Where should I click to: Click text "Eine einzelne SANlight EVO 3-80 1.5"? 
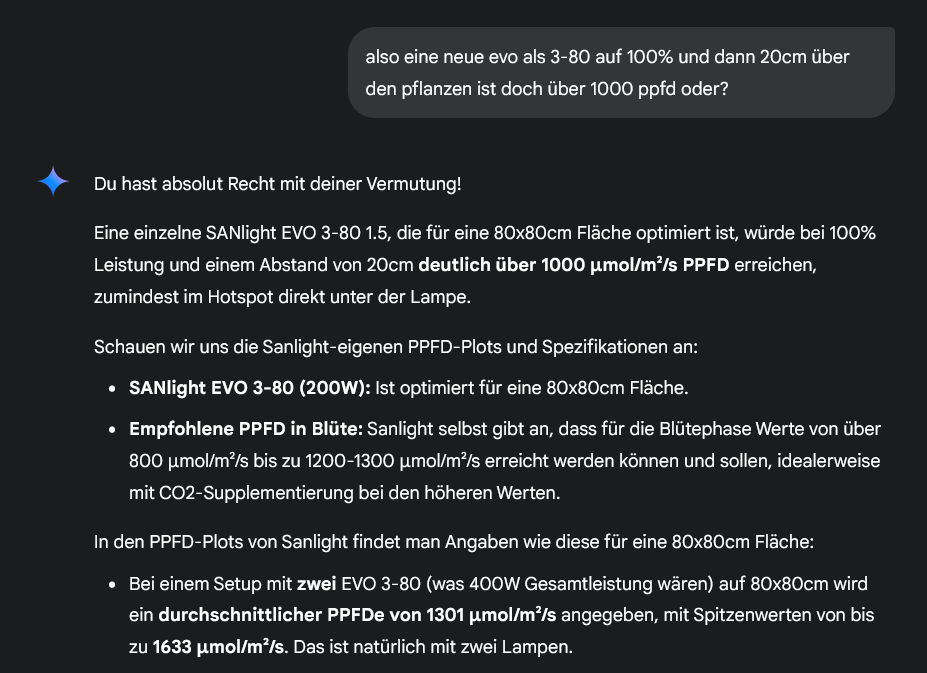[241, 233]
